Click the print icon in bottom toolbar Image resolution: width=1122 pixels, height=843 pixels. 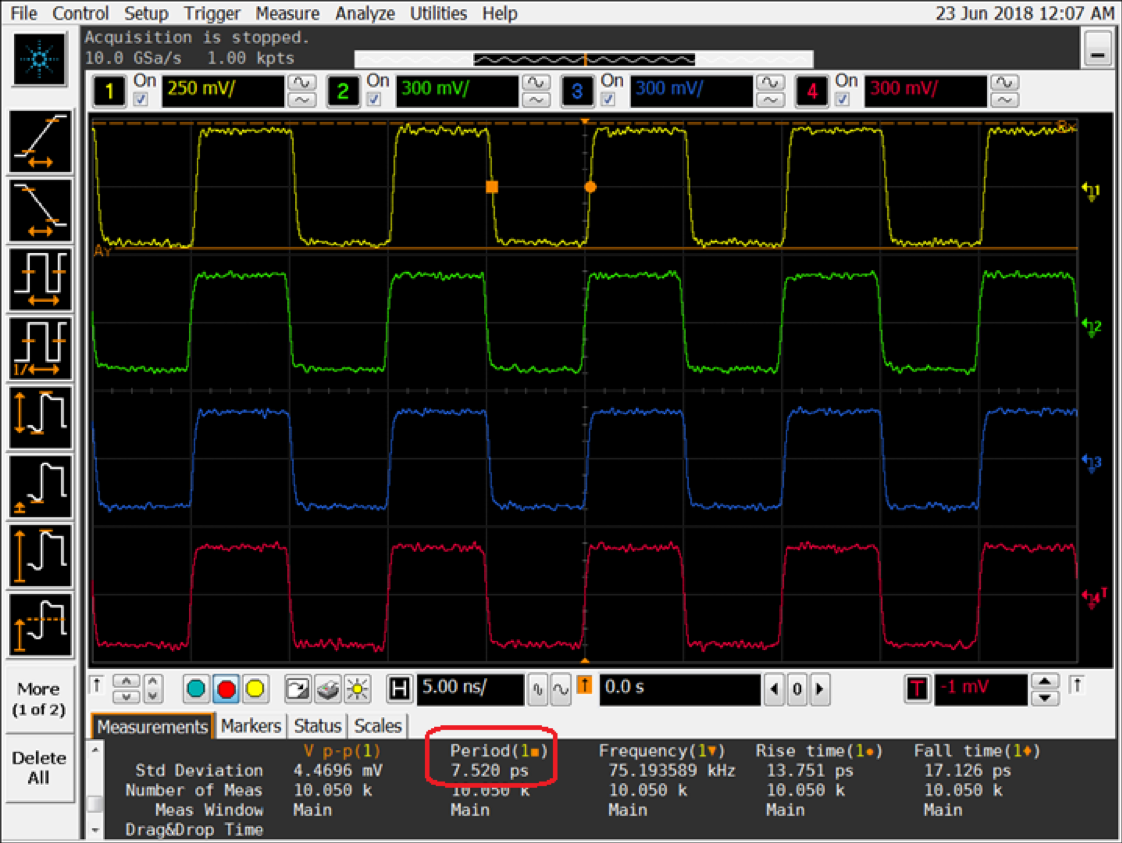tap(327, 689)
